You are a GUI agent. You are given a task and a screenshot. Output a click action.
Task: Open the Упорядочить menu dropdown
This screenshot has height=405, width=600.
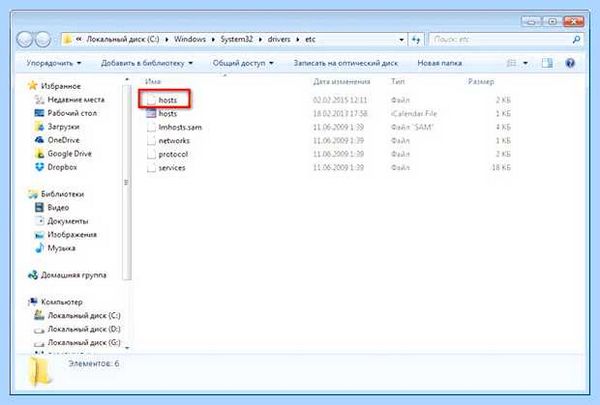tap(54, 63)
